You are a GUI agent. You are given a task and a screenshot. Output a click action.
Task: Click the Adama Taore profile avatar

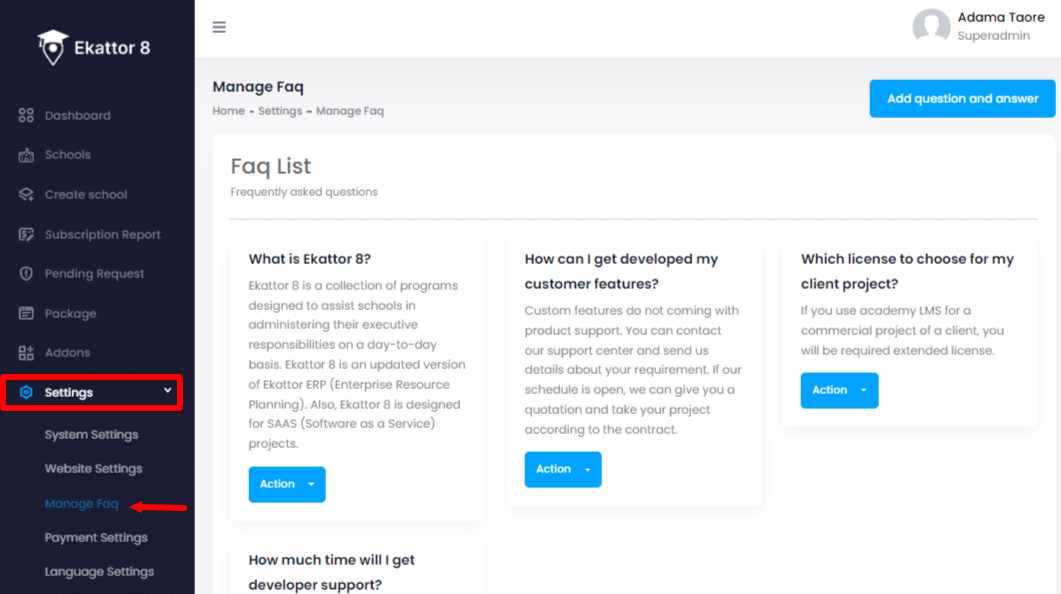pyautogui.click(x=930, y=27)
